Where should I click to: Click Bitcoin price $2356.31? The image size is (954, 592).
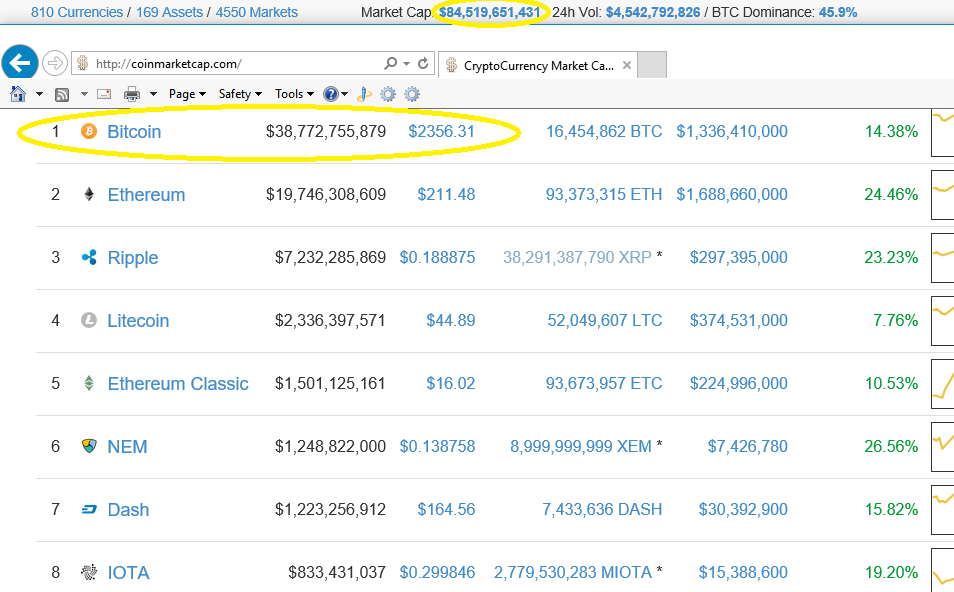(441, 131)
